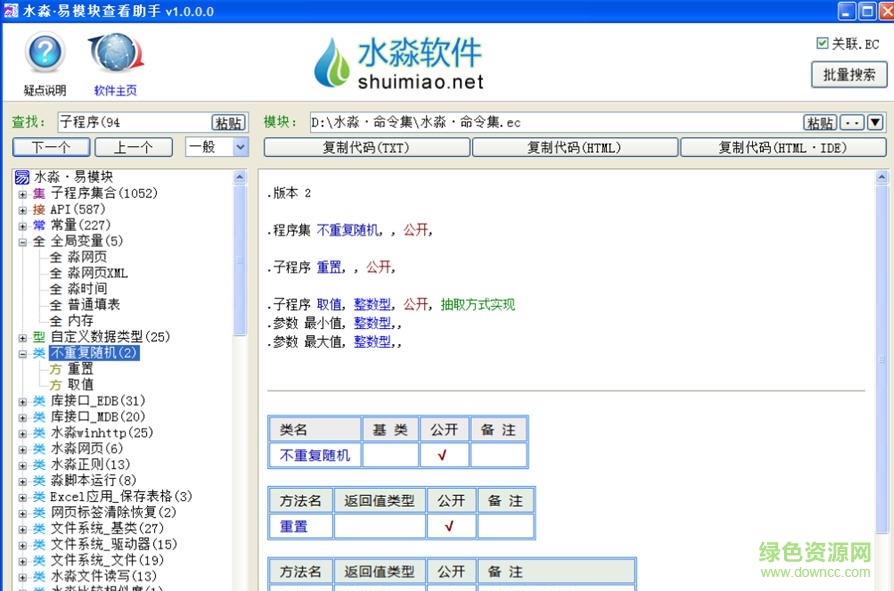This screenshot has width=894, height=591.
Task: Click the 常 icon of 常量(227)
Action: (38, 224)
